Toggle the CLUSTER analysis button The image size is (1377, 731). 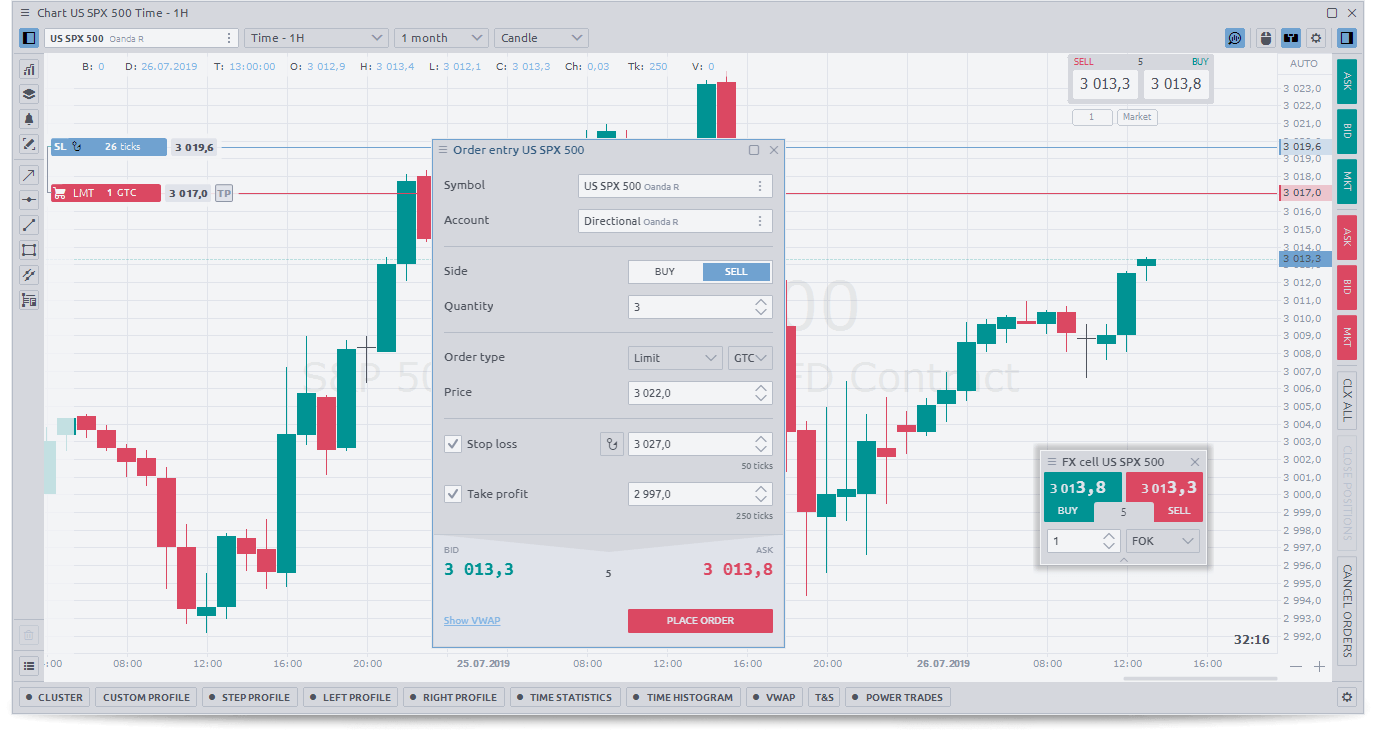tap(55, 697)
